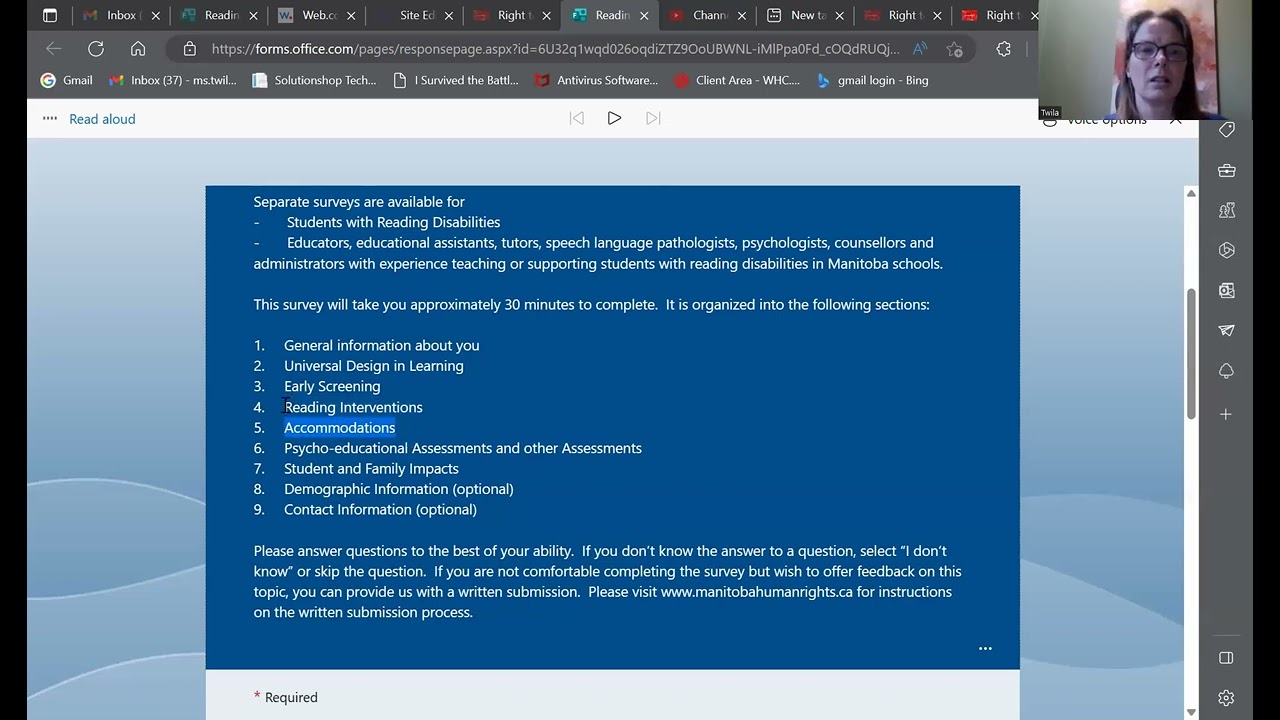Switch to the New tab page tab
Viewport: 1280px width, 720px height.
click(806, 15)
